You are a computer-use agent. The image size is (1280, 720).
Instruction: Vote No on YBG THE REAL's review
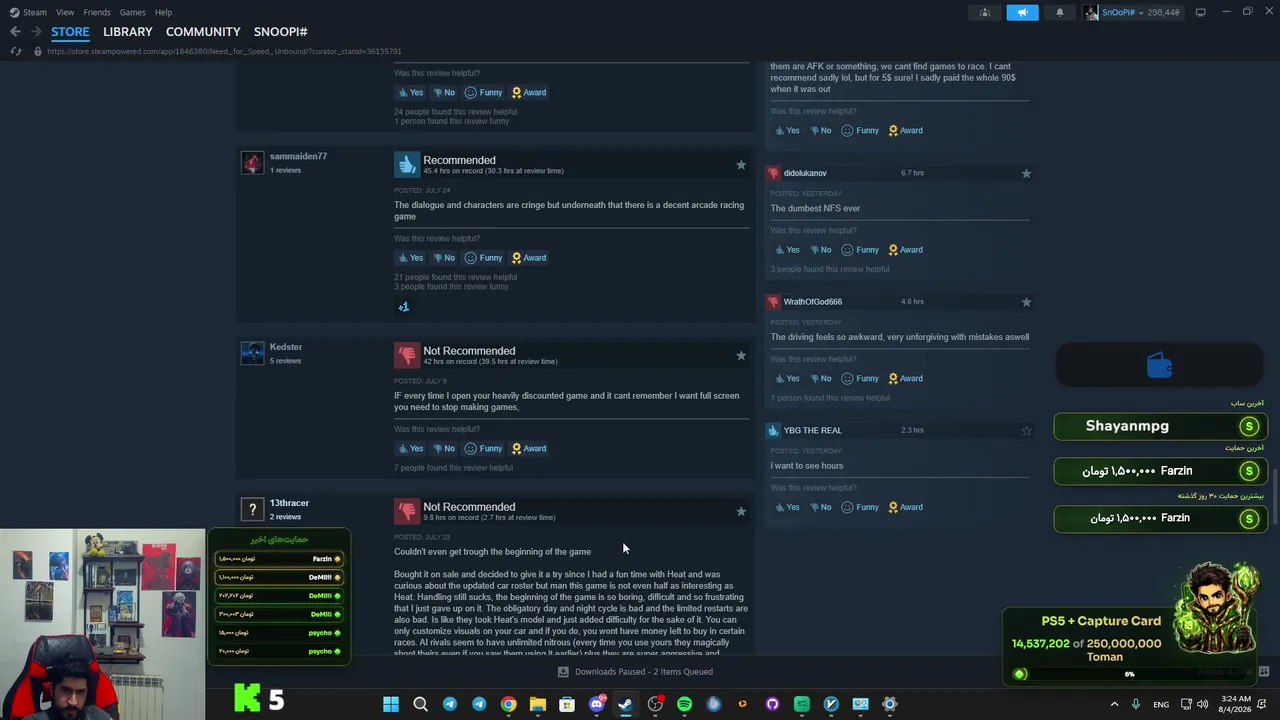click(x=820, y=507)
